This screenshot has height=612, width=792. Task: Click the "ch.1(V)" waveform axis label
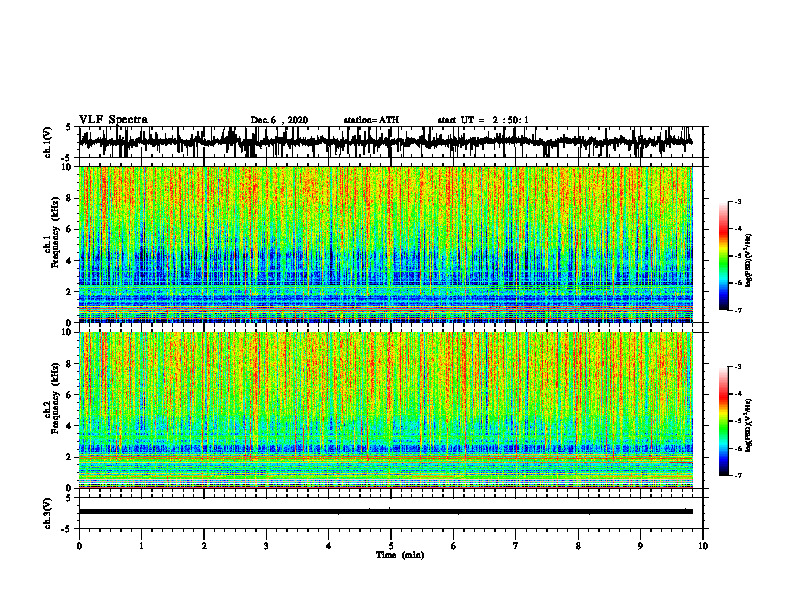coord(48,142)
